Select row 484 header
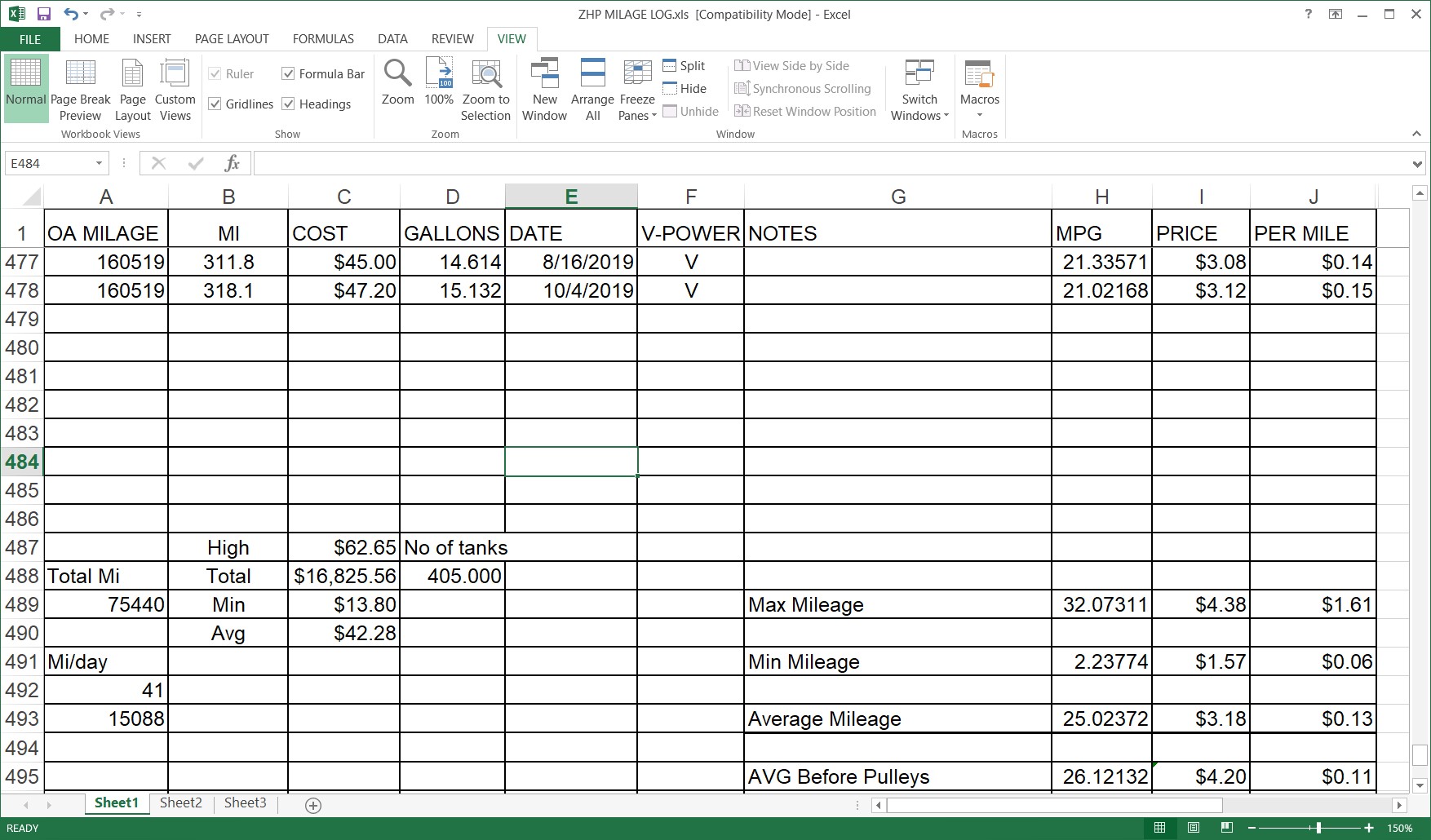Screen dimensions: 1431x840 pos(22,462)
